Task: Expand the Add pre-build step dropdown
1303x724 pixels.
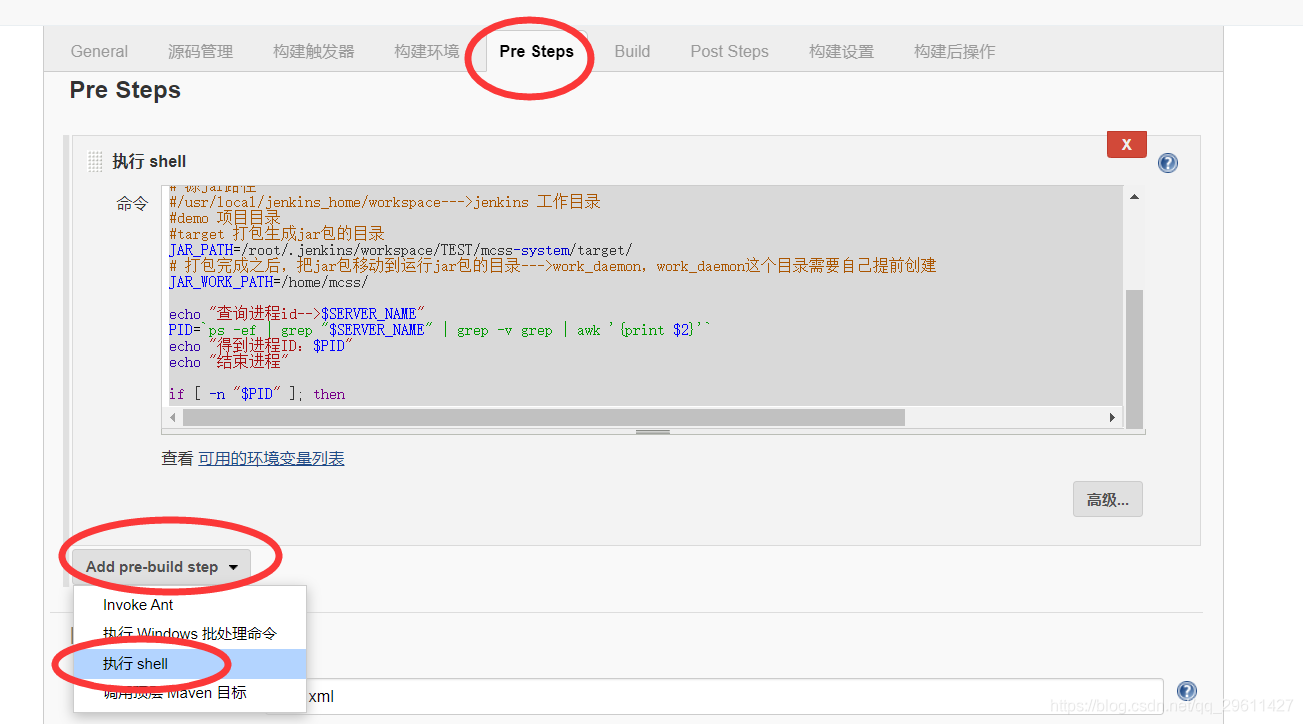Action: click(161, 566)
